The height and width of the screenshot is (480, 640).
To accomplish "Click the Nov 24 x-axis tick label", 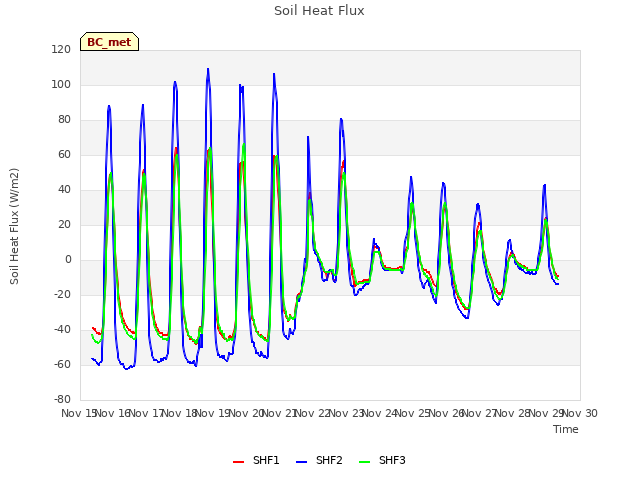I will 380,413.
